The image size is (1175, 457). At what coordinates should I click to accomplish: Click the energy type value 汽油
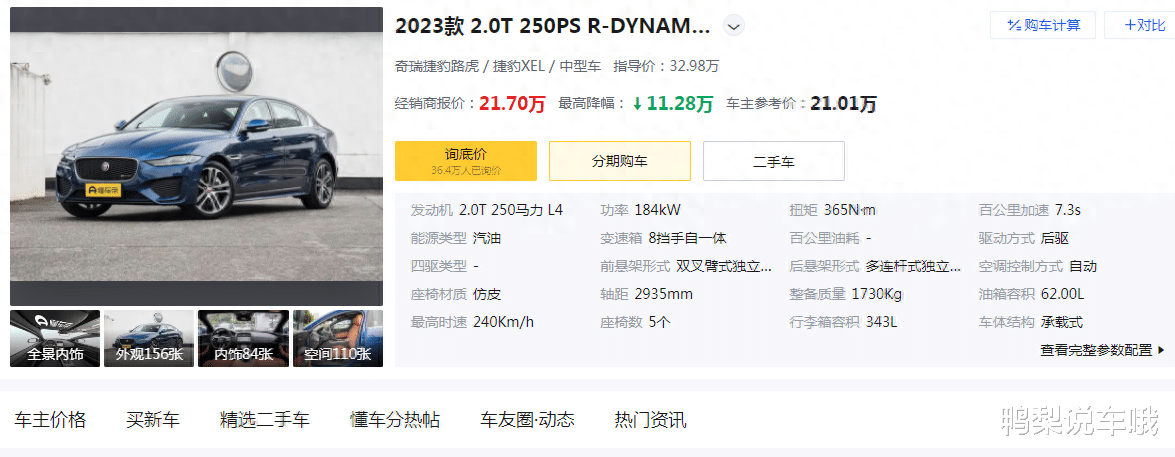487,238
